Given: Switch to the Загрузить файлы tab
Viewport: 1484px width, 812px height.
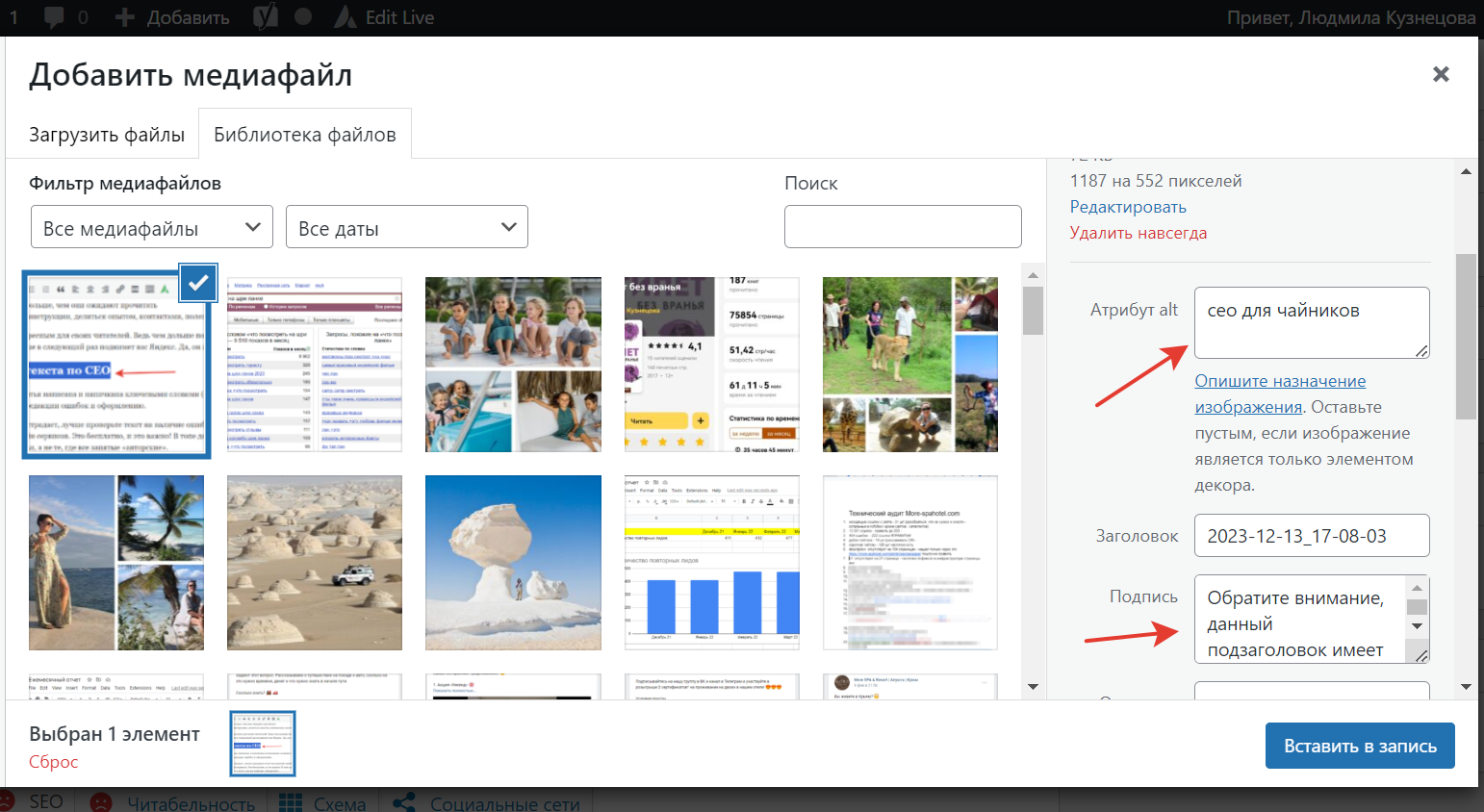Looking at the screenshot, I should click(x=107, y=135).
